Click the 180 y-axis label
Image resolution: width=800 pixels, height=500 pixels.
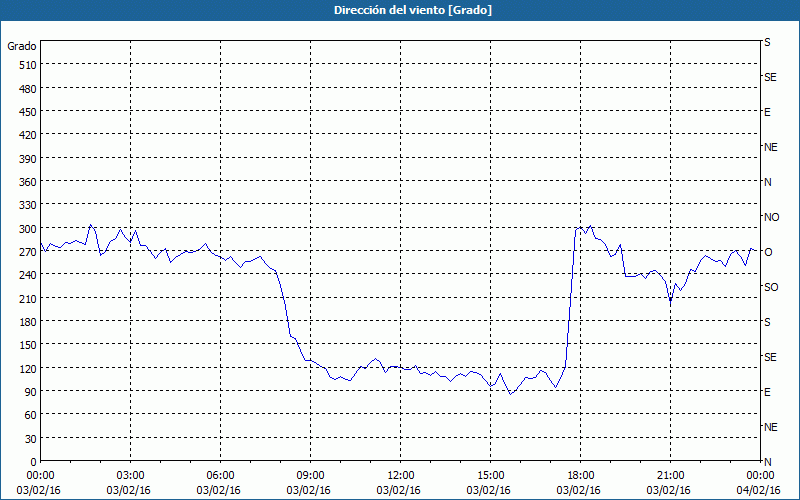tap(29, 322)
